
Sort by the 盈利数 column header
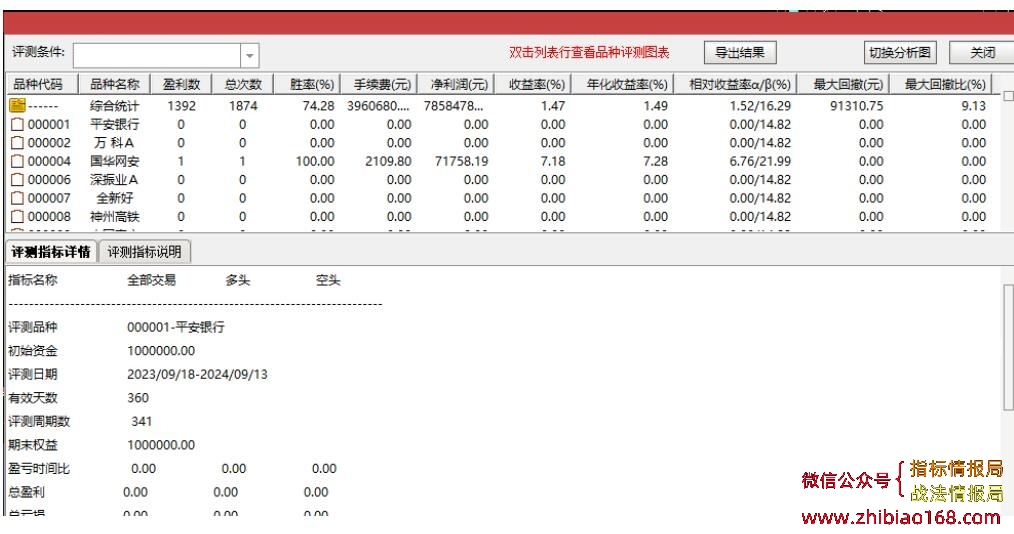point(181,84)
